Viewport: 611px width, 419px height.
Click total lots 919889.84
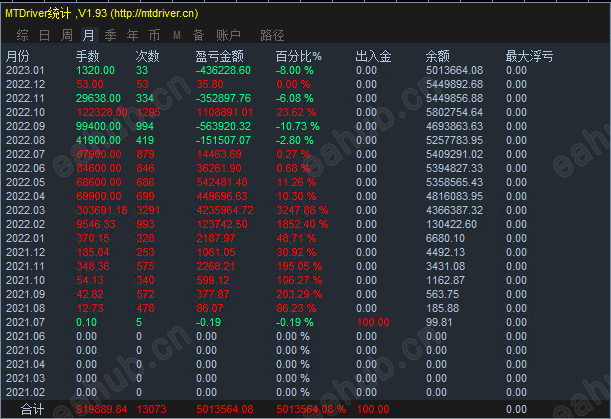(x=102, y=410)
